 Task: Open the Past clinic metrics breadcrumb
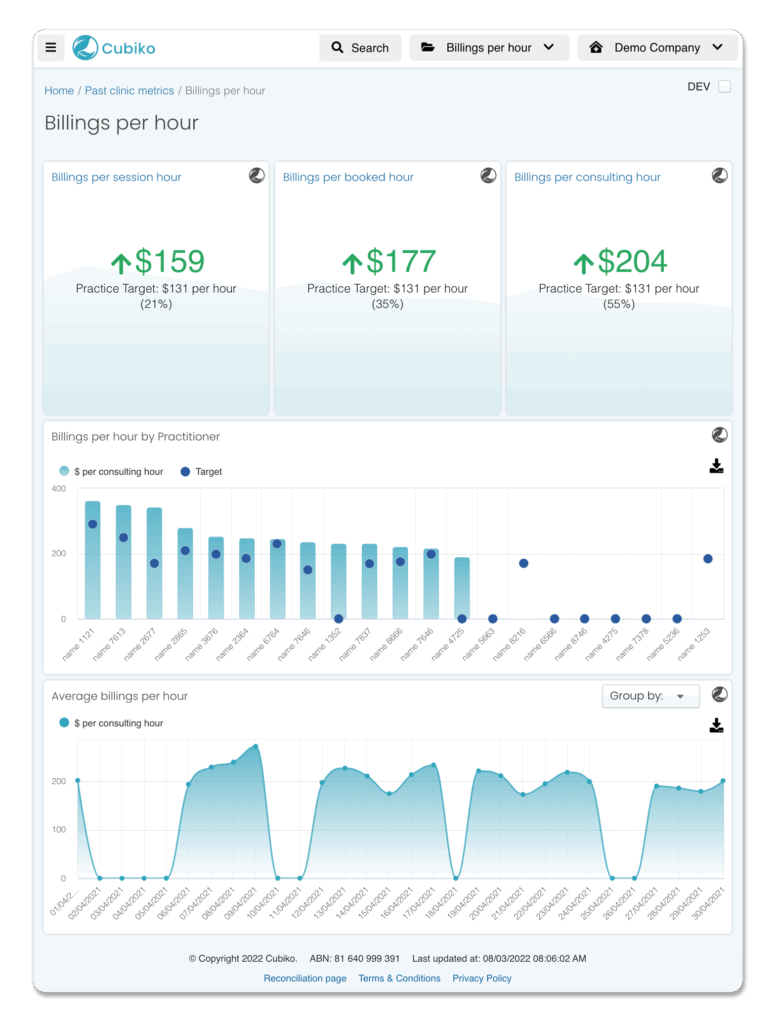[129, 91]
